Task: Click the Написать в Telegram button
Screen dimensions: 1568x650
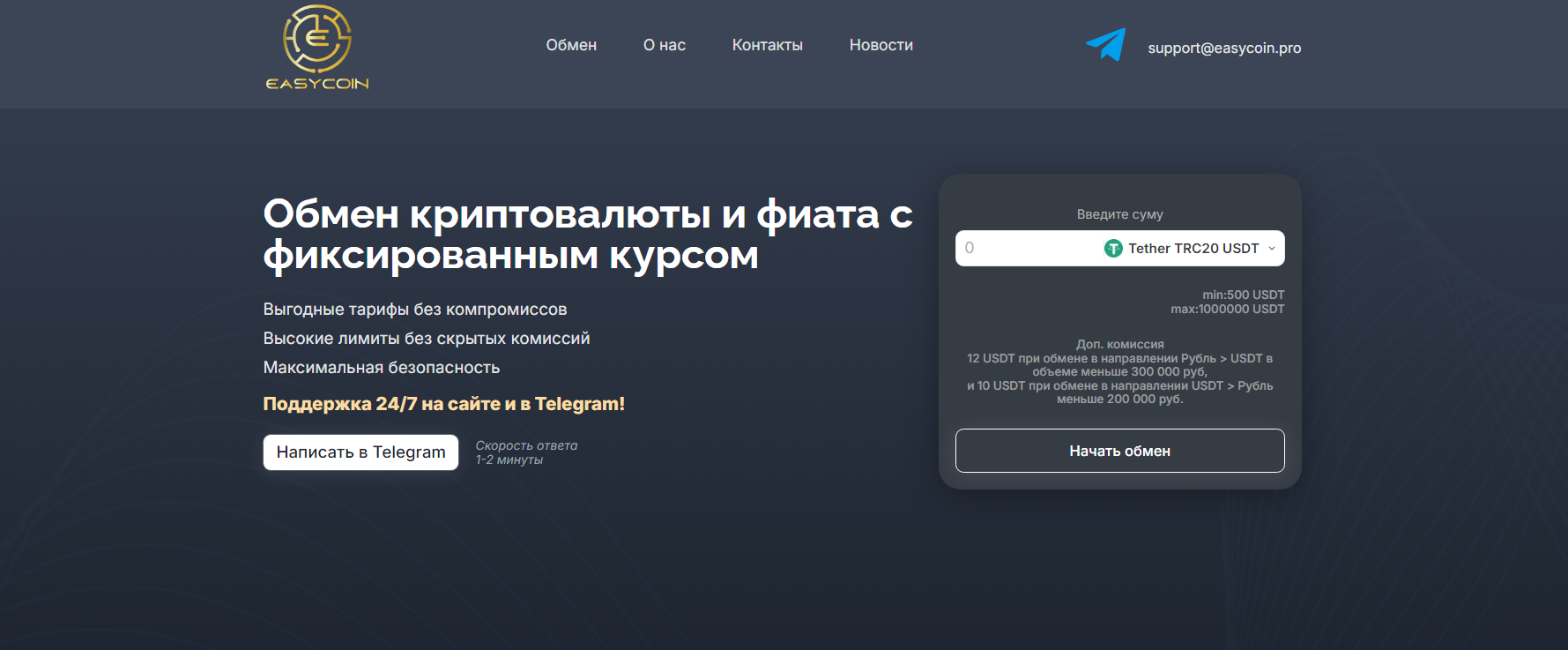Action: point(360,452)
